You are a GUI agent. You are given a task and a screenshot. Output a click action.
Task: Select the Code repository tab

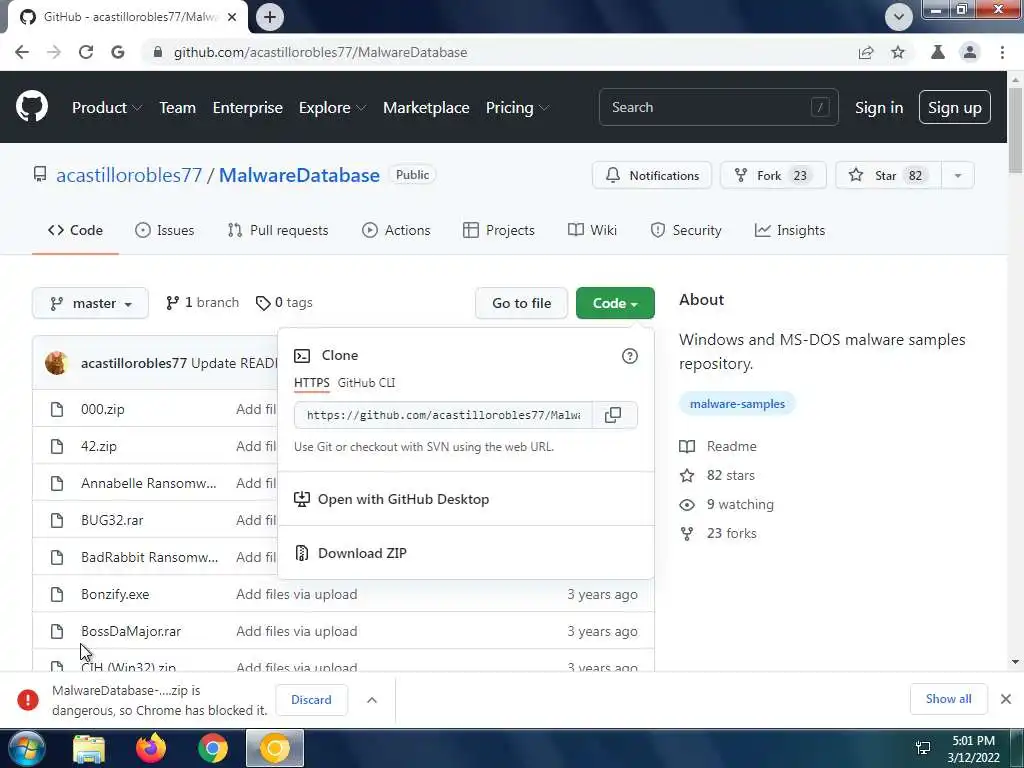click(x=75, y=231)
